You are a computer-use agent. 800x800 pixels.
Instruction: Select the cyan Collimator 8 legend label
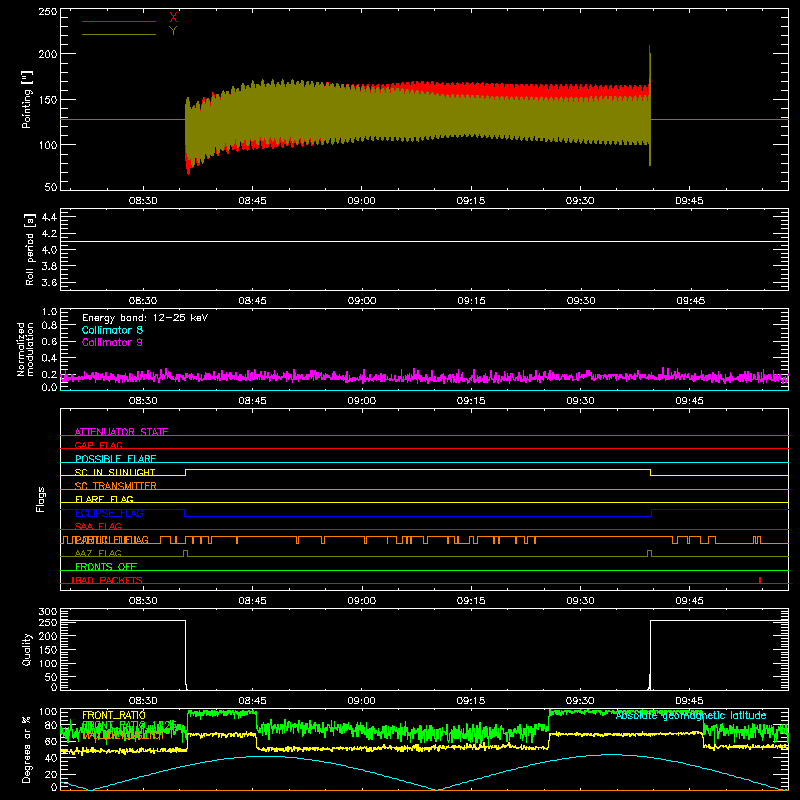click(112, 330)
